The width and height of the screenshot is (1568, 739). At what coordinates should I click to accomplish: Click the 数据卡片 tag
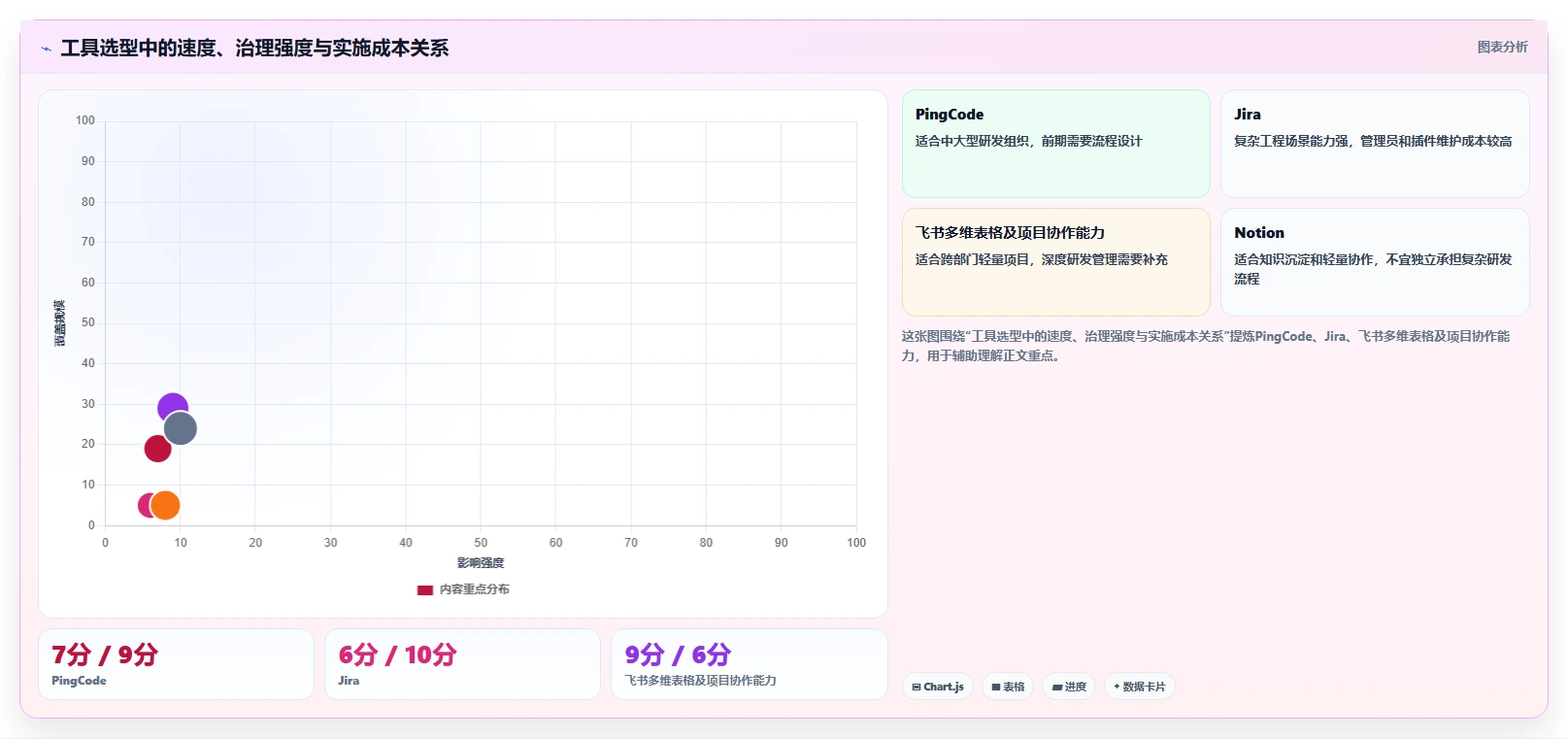[1140, 687]
